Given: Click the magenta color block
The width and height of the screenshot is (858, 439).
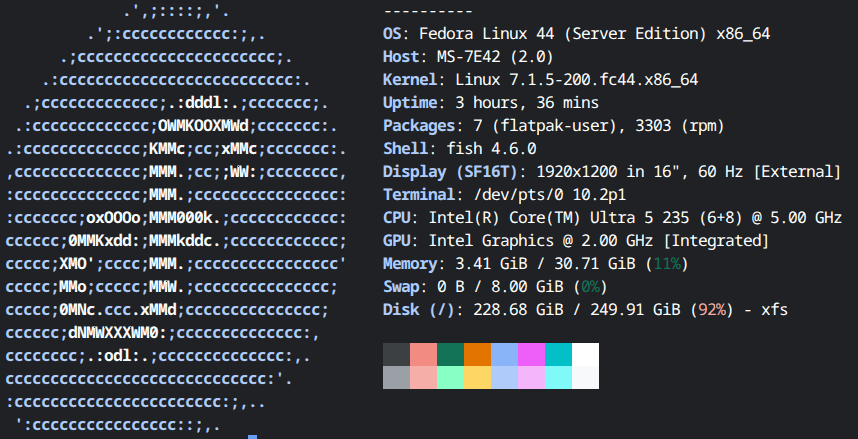Looking at the screenshot, I should pyautogui.click(x=531, y=354).
